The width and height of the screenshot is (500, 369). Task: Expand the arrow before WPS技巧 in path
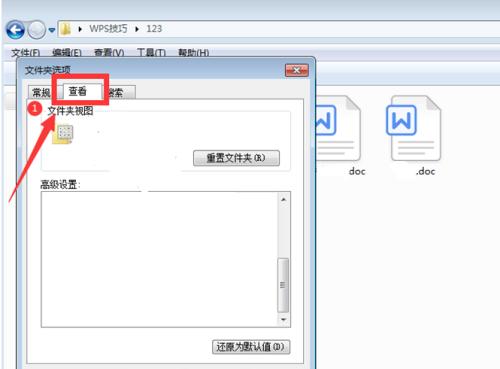(80, 29)
